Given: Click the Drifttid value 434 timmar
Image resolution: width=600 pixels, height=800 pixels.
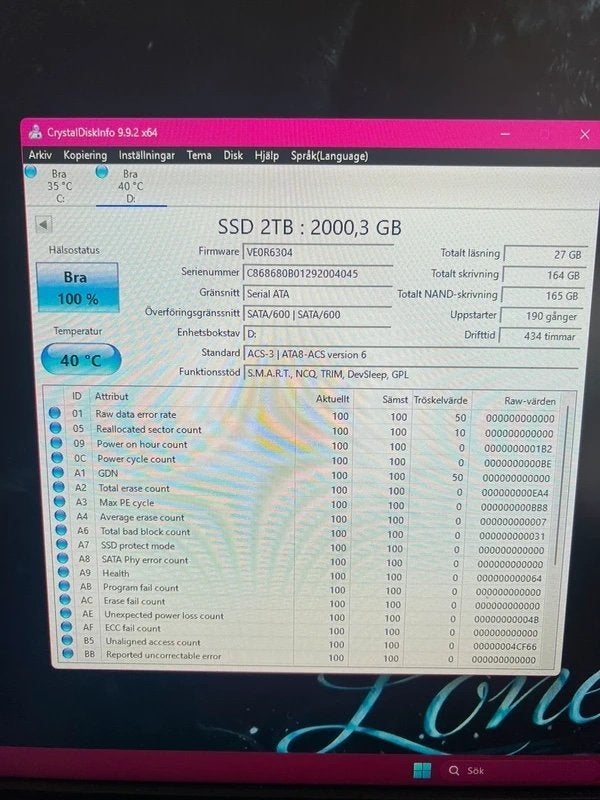Looking at the screenshot, I should [x=539, y=336].
